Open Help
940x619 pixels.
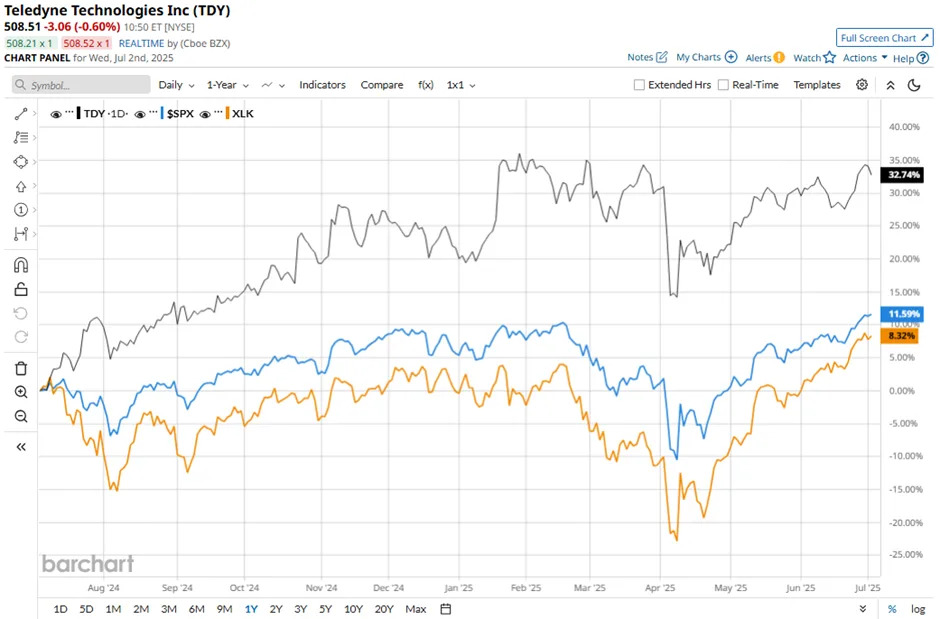[911, 58]
